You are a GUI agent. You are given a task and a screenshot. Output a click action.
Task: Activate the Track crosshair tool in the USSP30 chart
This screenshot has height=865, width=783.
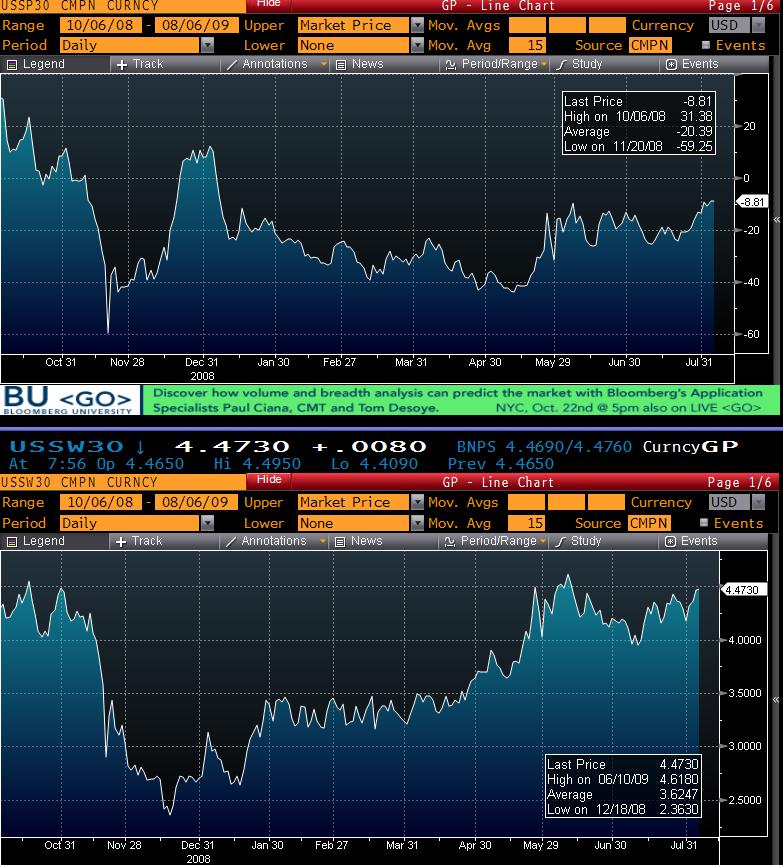coord(123,64)
